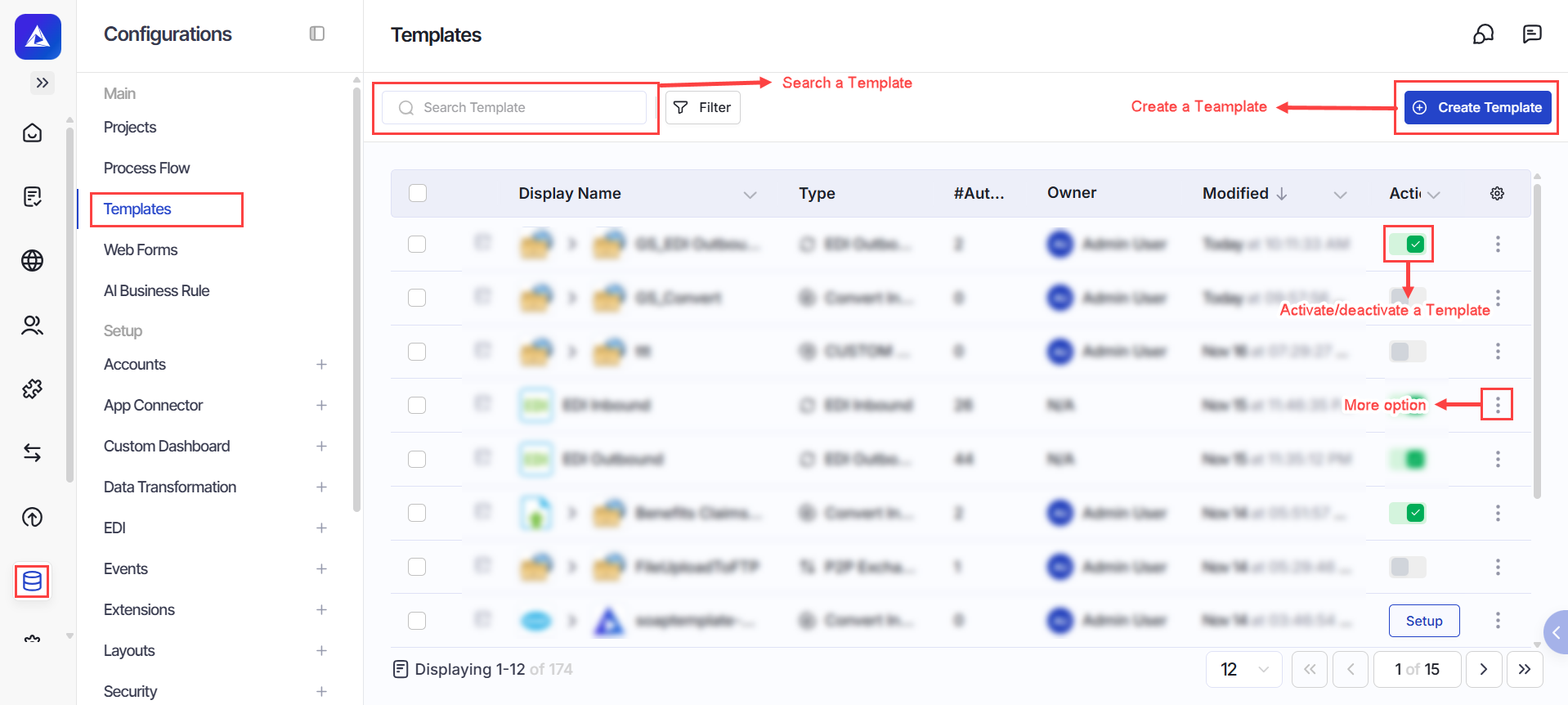The height and width of the screenshot is (705, 1568).
Task: Open more options for the first template row
Action: [x=1498, y=244]
